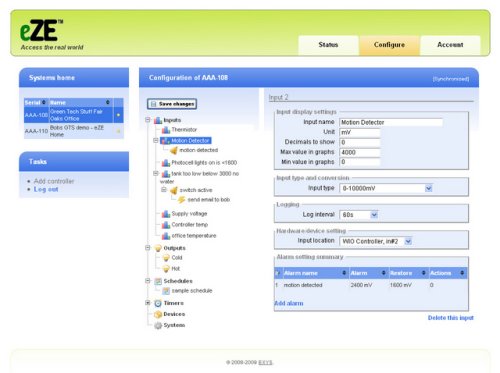Collapse the Inputs tree node
The height and width of the screenshot is (373, 500).
148,120
